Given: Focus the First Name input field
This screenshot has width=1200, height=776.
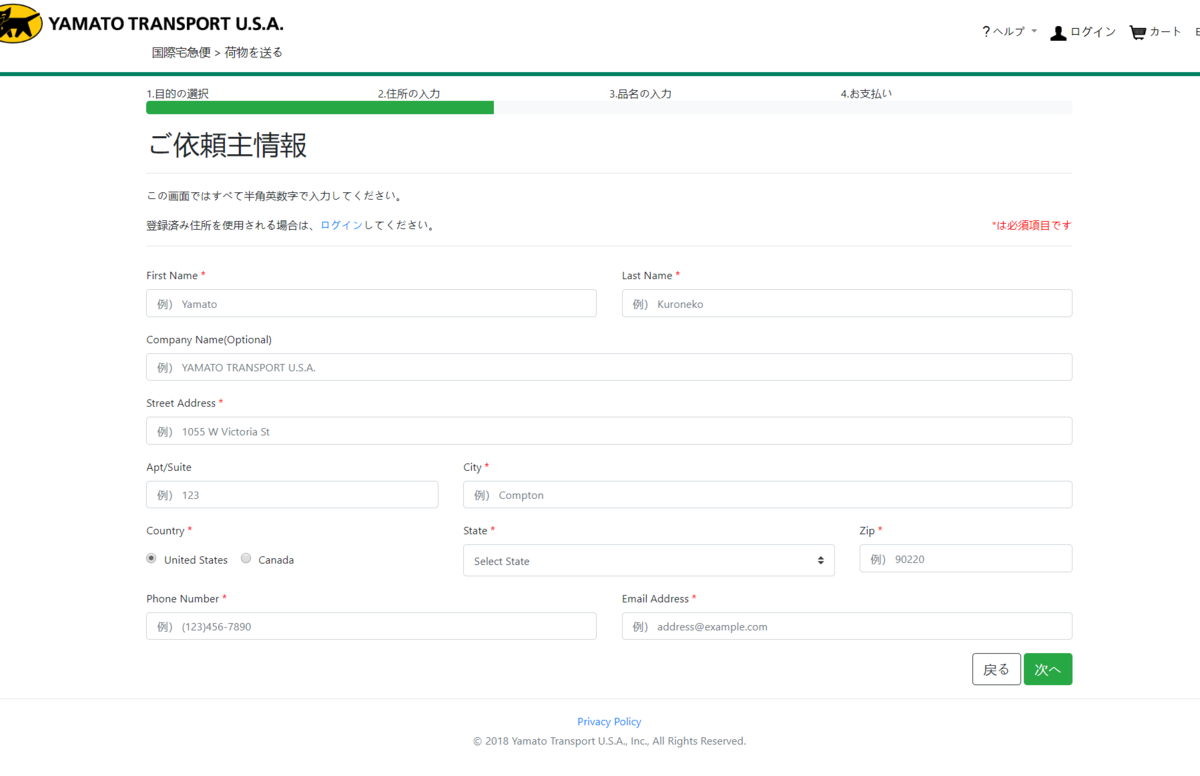Looking at the screenshot, I should (x=371, y=303).
